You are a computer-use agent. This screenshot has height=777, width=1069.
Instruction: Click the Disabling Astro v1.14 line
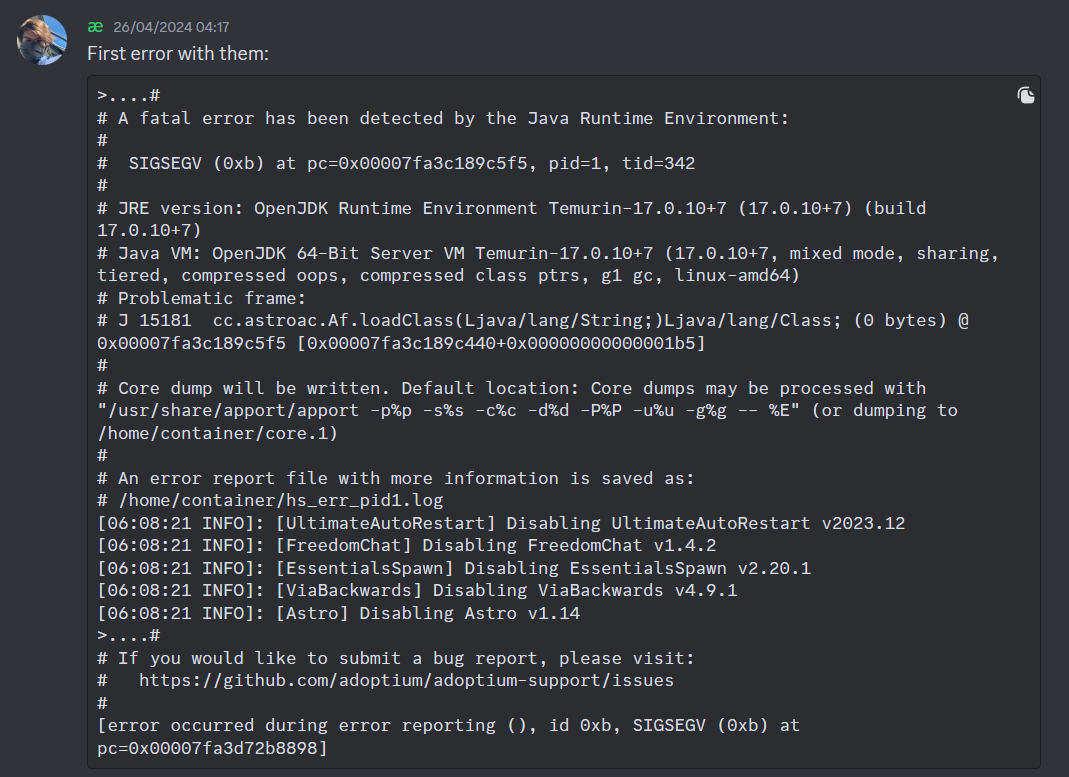338,613
